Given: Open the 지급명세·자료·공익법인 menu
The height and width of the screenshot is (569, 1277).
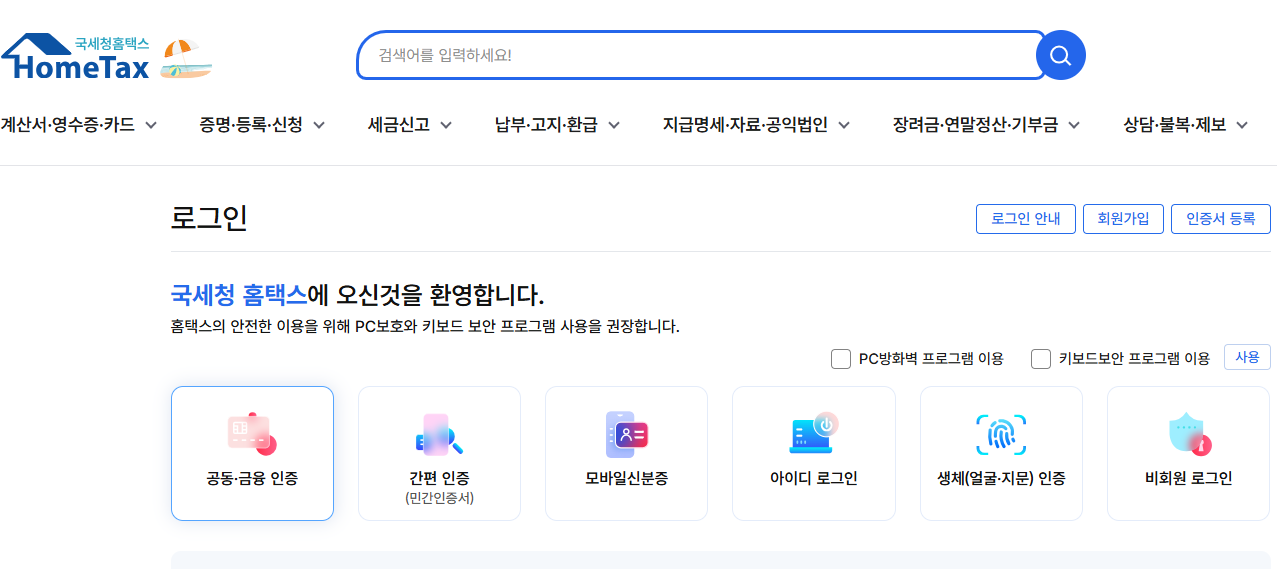Looking at the screenshot, I should pos(745,125).
